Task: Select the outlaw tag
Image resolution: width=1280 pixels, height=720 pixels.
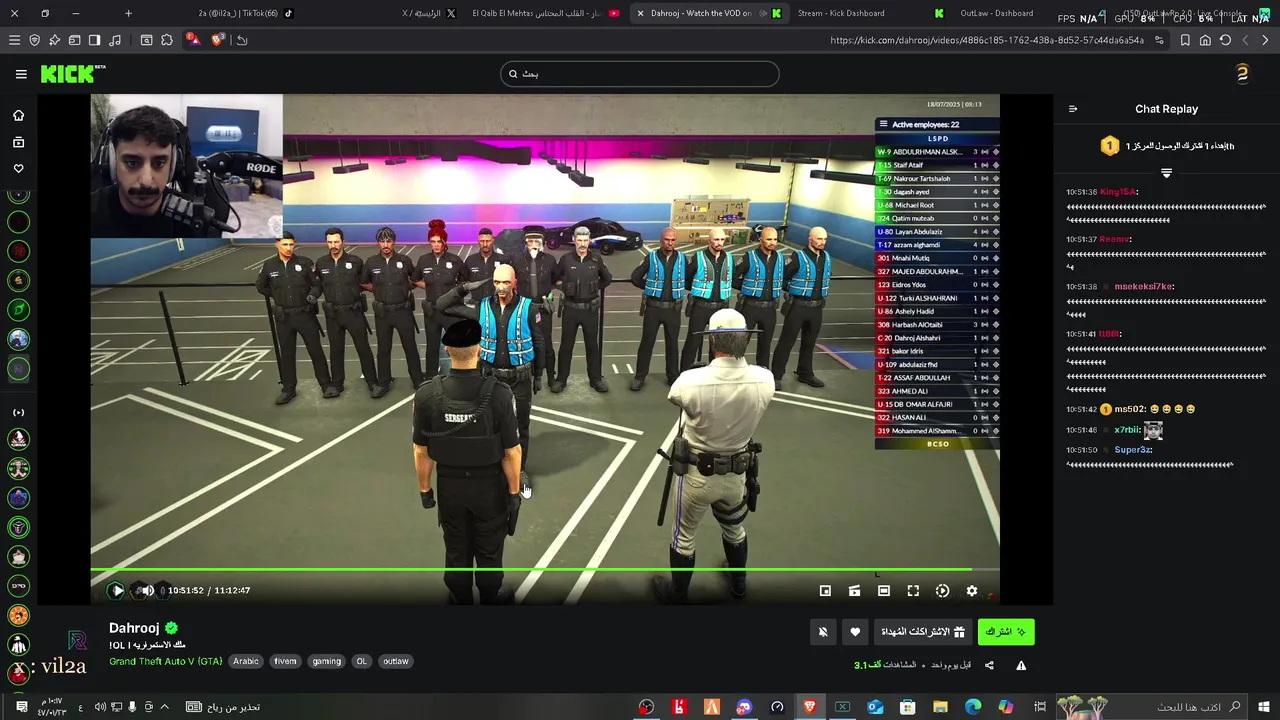Action: click(395, 661)
